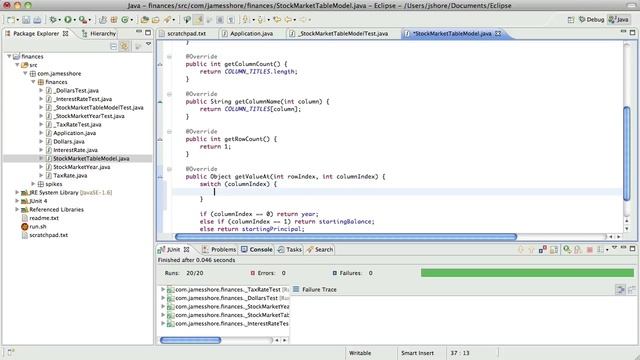Select TaxRate.java in Package Explorer
The height and width of the screenshot is (360, 640).
70,176
